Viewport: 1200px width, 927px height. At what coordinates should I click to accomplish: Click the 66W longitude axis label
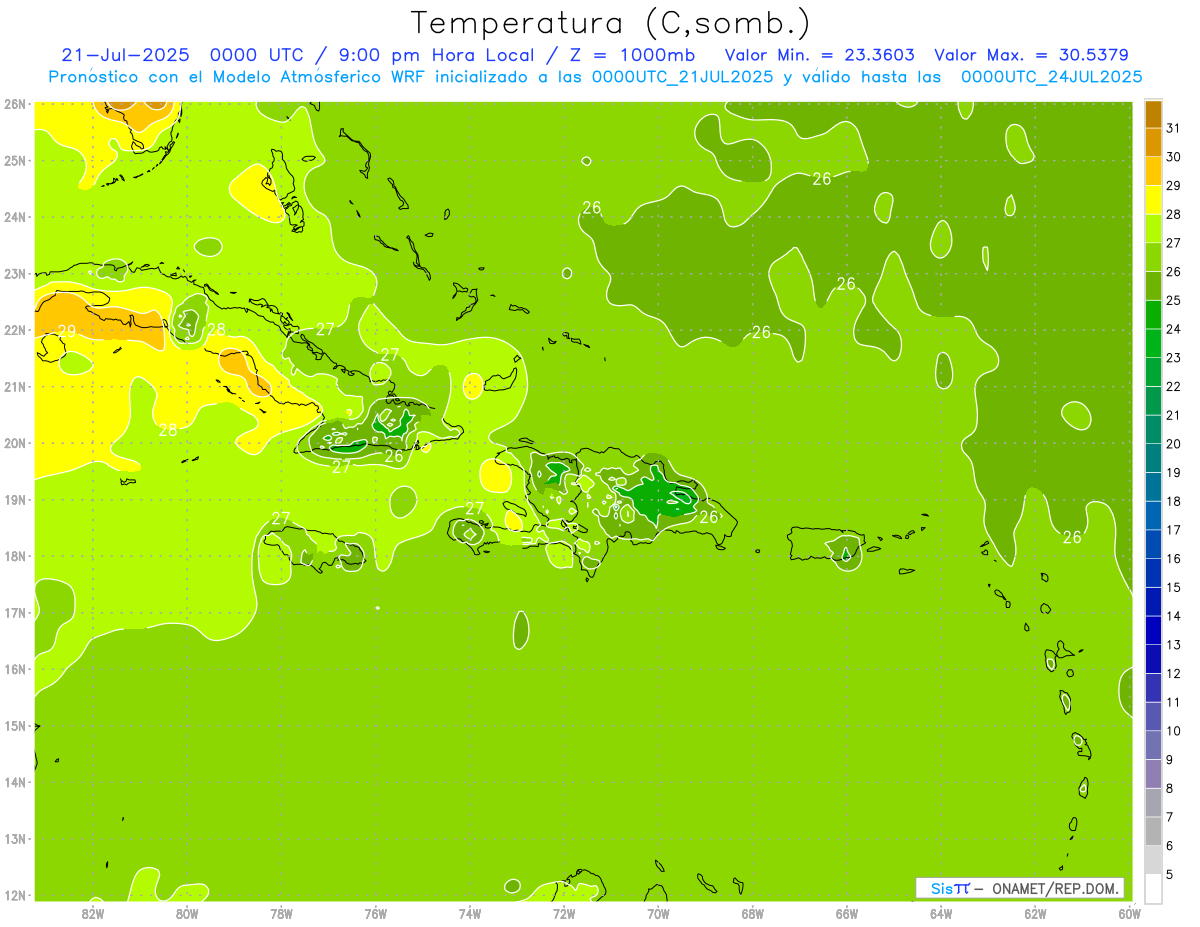(x=847, y=913)
